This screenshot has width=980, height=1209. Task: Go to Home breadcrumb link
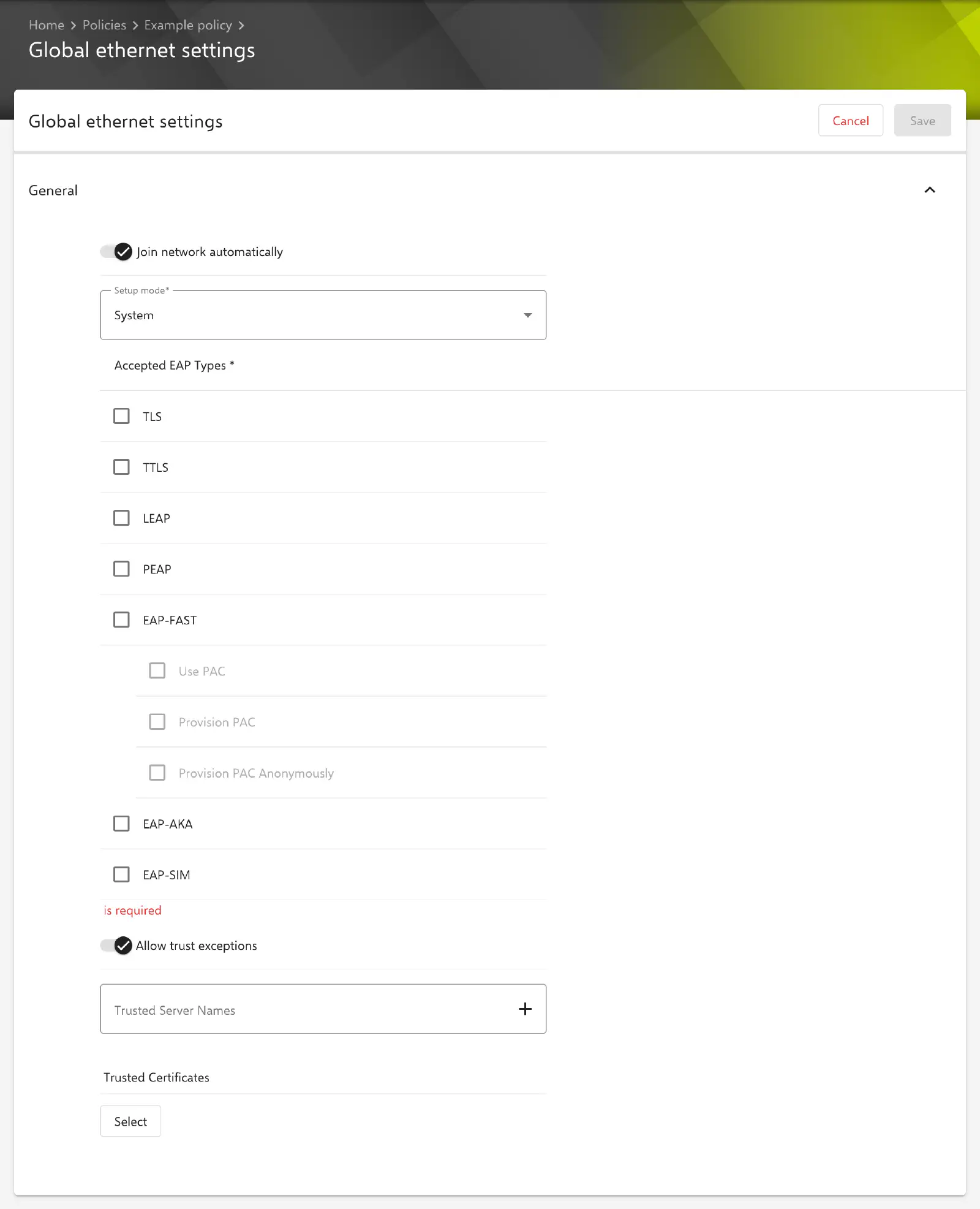point(47,25)
